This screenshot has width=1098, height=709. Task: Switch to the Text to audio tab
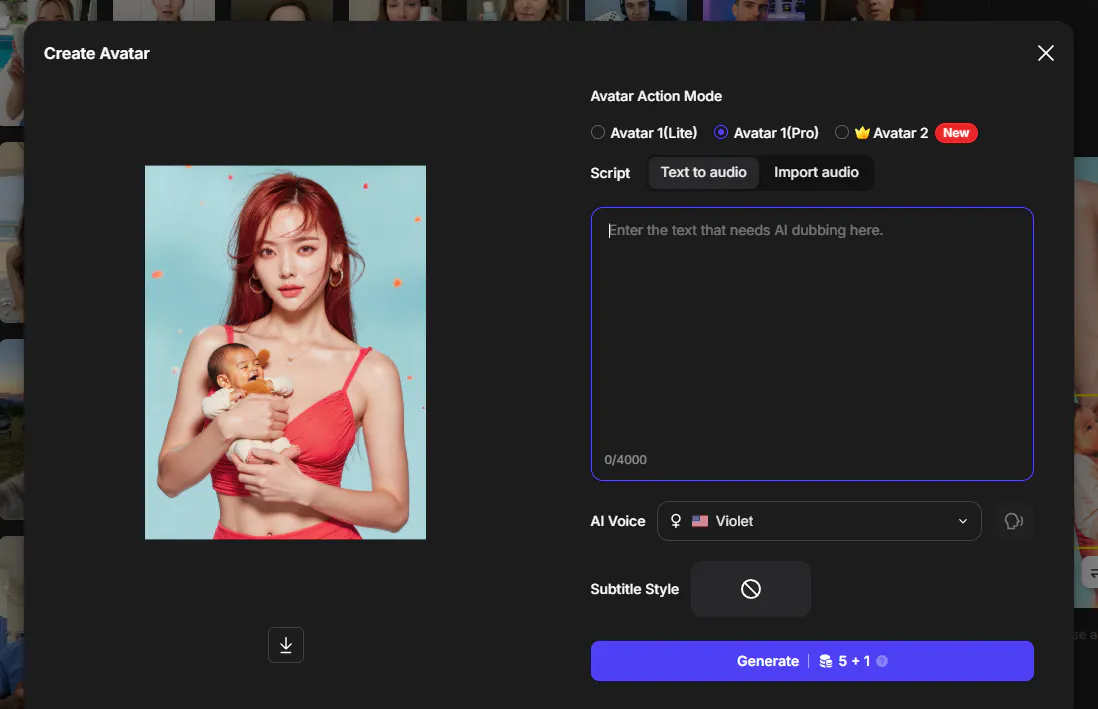click(703, 172)
